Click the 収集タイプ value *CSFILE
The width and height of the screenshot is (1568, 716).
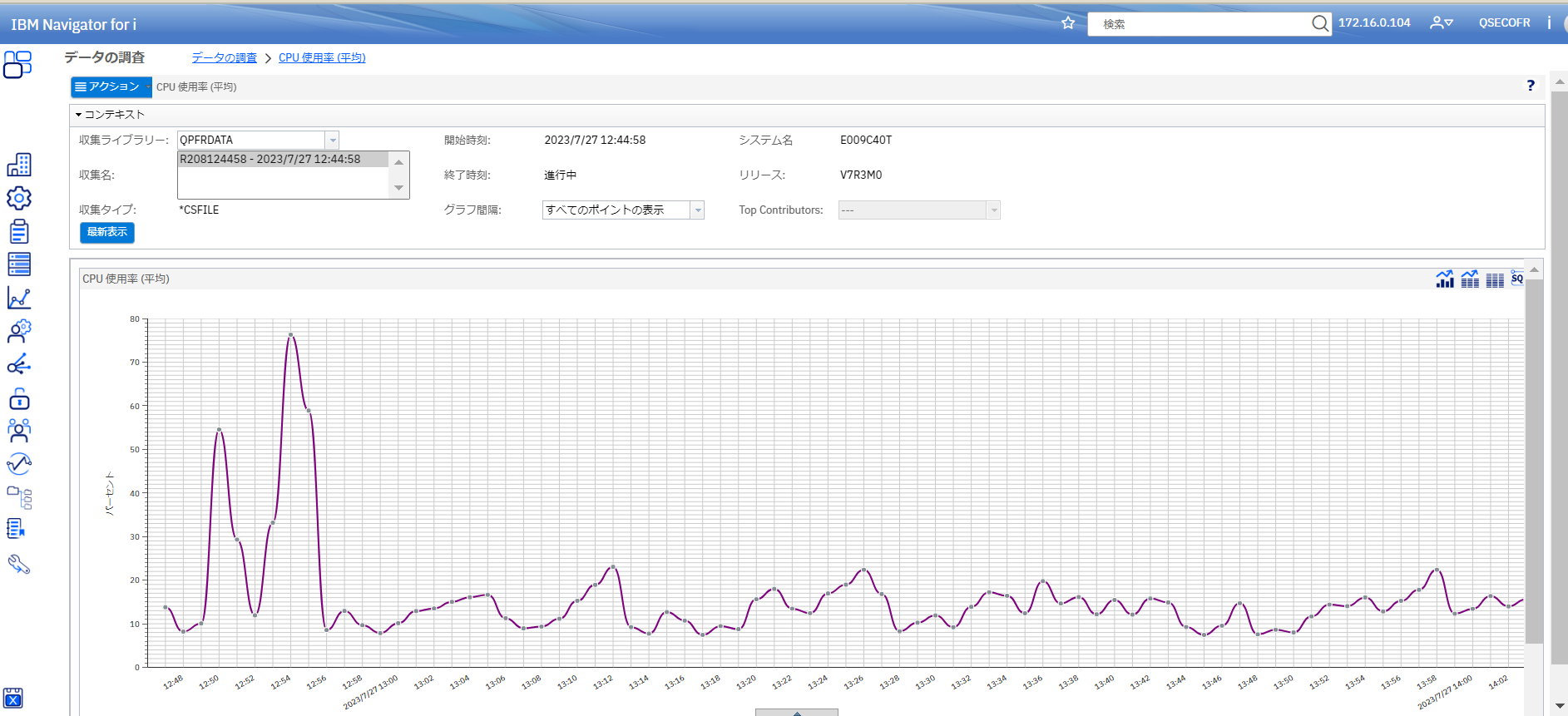199,210
